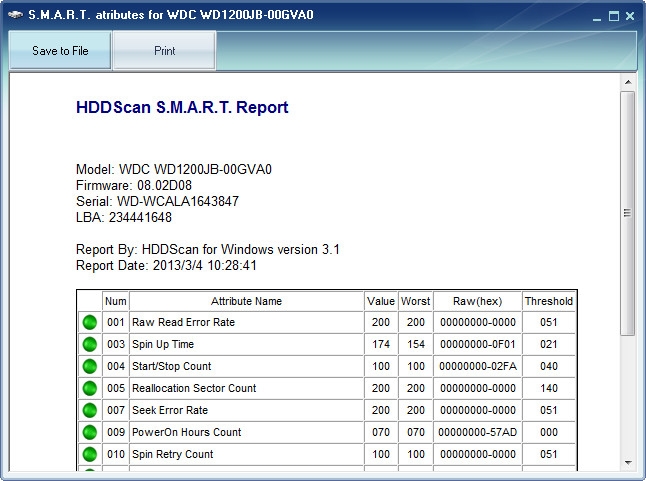The image size is (646, 481).
Task: Click the vertical scrollbar thumb
Action: [x=628, y=212]
